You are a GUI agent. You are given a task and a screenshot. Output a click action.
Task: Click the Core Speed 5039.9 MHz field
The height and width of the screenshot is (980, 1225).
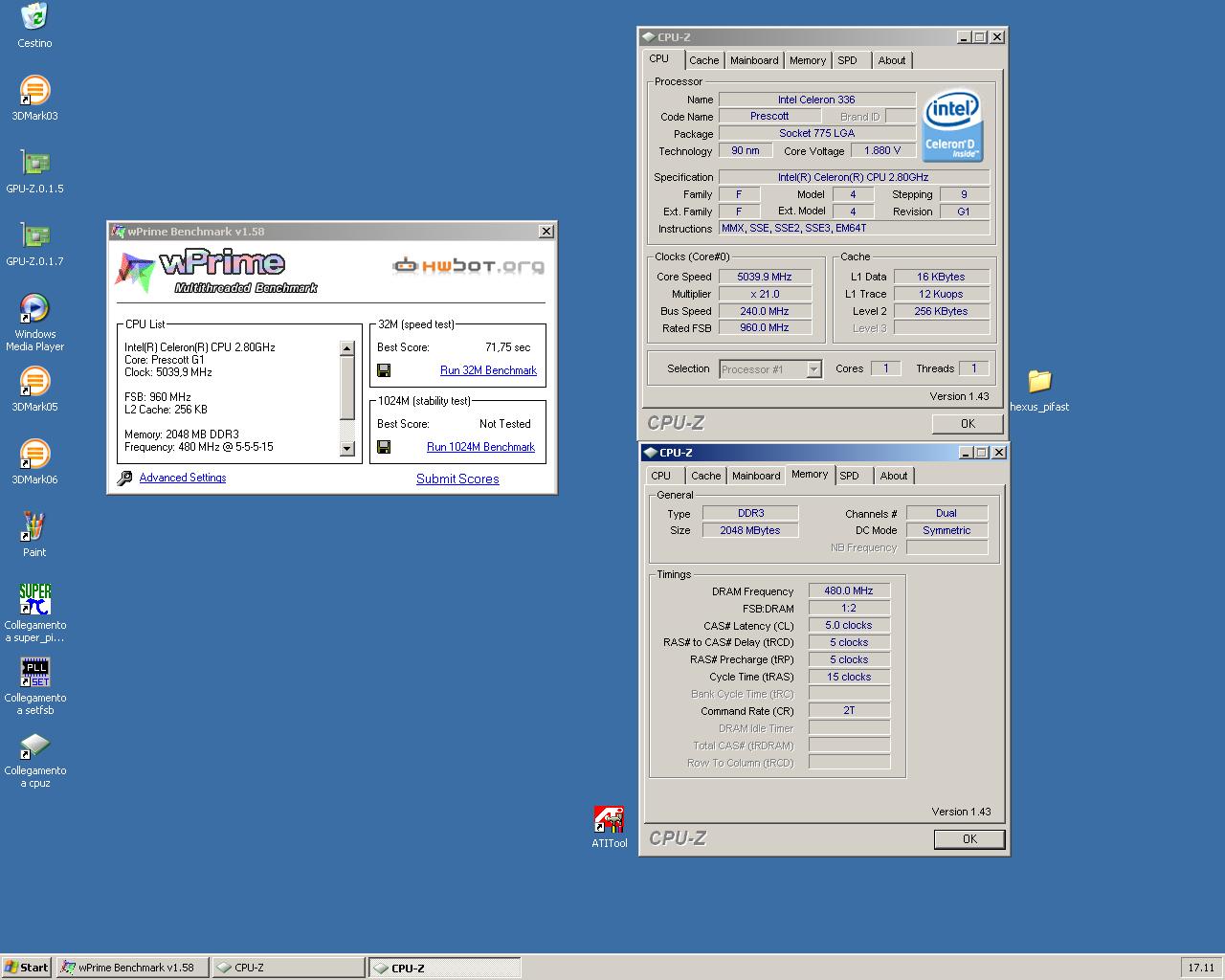coord(765,277)
